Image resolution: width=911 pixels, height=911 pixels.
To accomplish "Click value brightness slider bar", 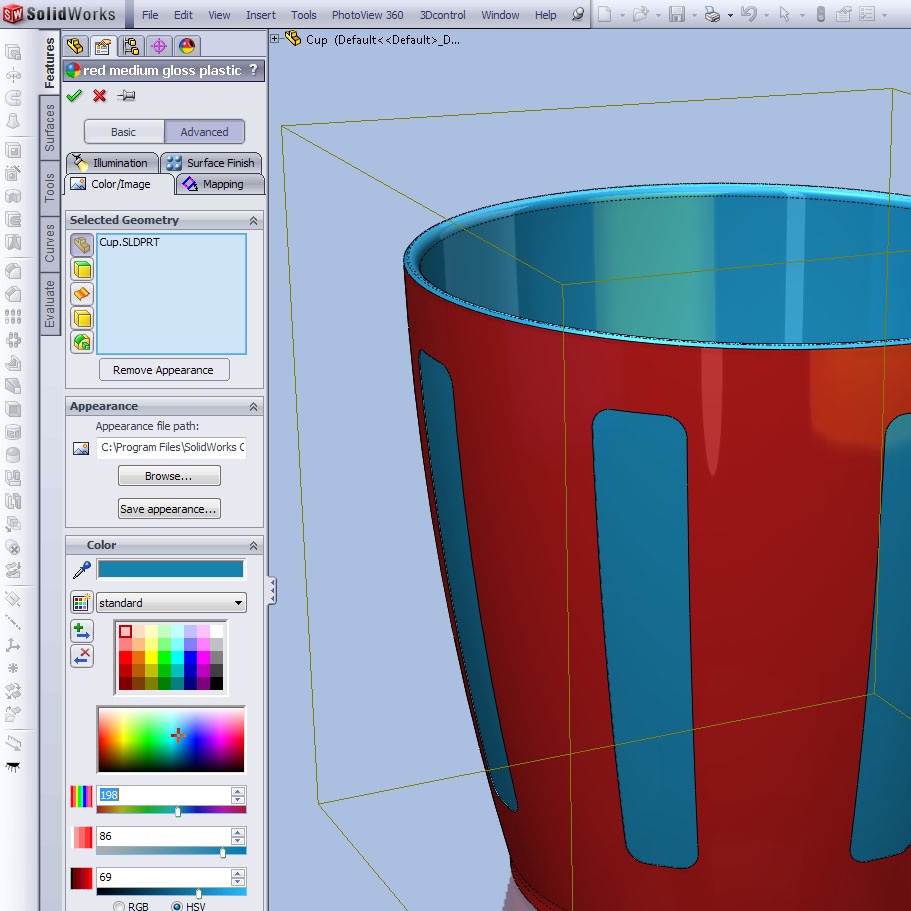I will click(x=171, y=892).
